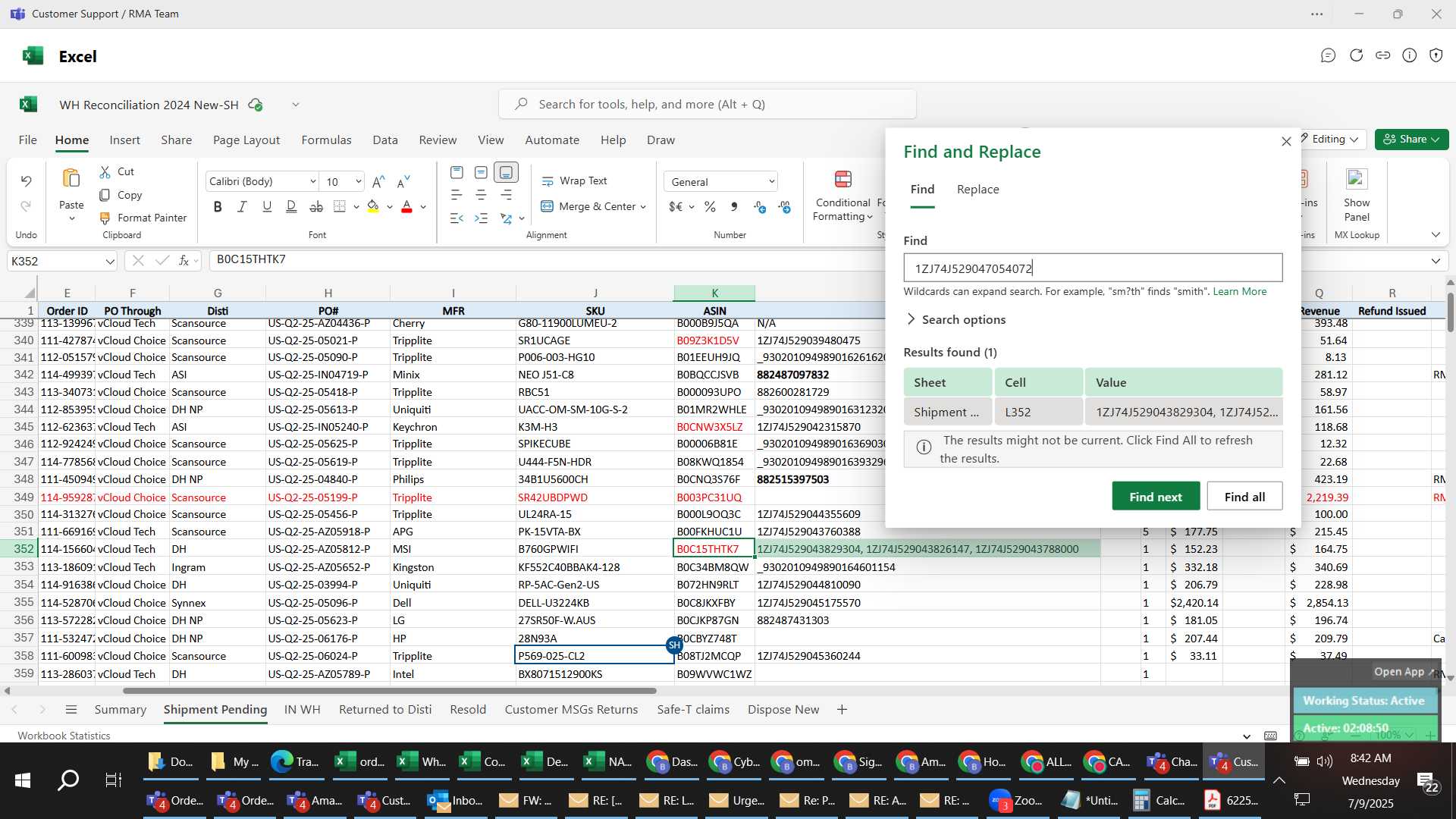1456x819 pixels.
Task: Click the decrease decimal places icon
Action: 759,206
